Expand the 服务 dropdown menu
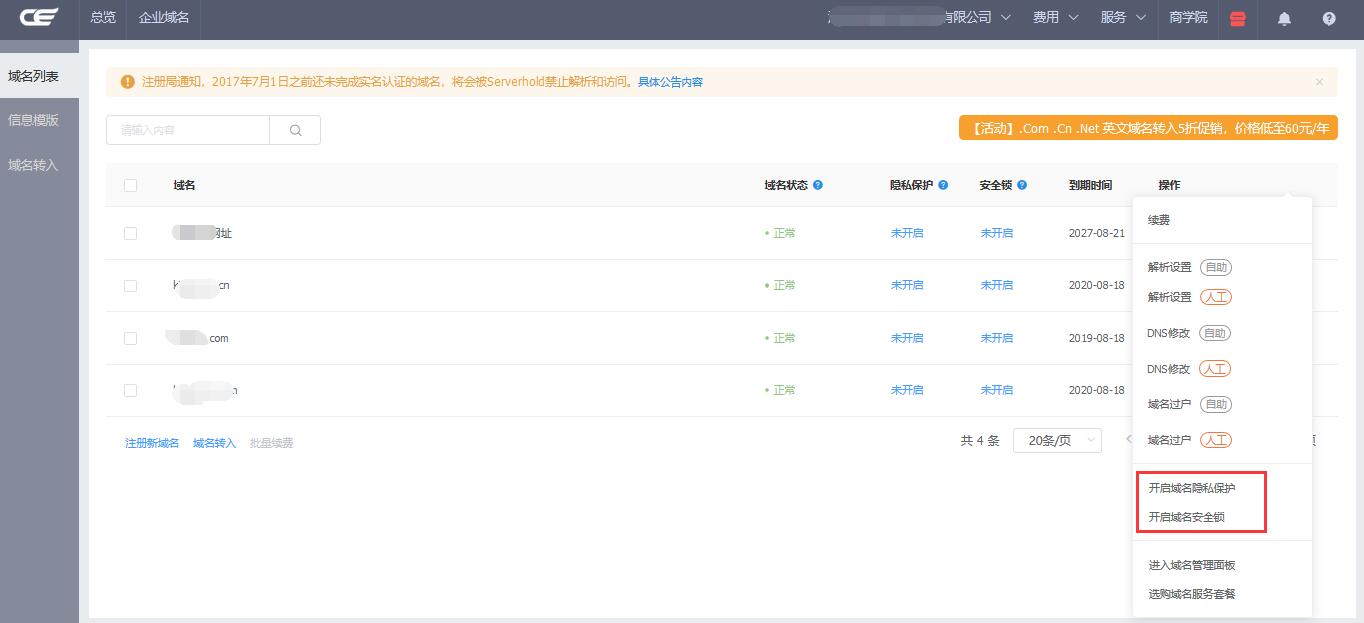1364x623 pixels. coord(1122,18)
